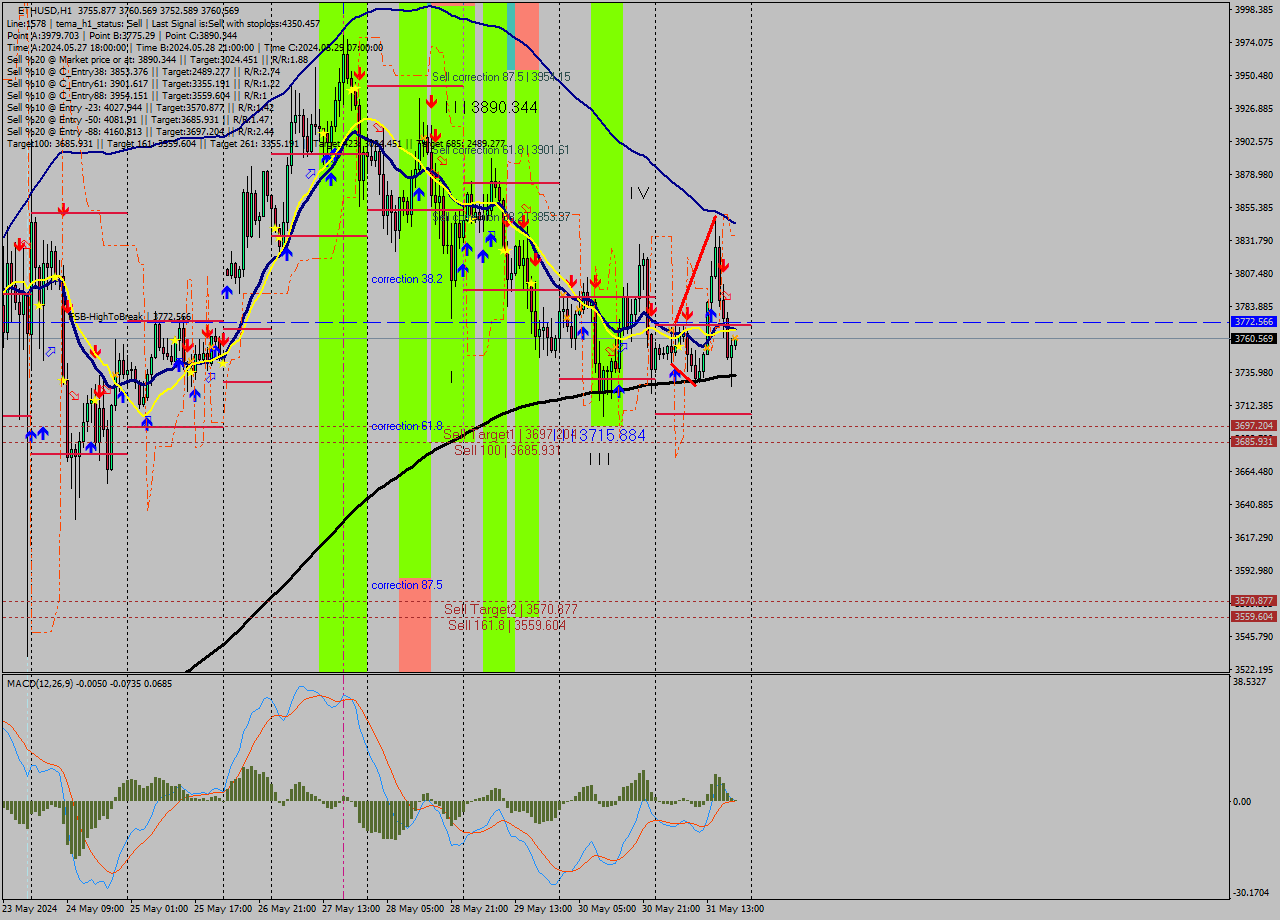Click the 3522.195 price scale value
The width and height of the screenshot is (1280, 920).
click(1253, 670)
